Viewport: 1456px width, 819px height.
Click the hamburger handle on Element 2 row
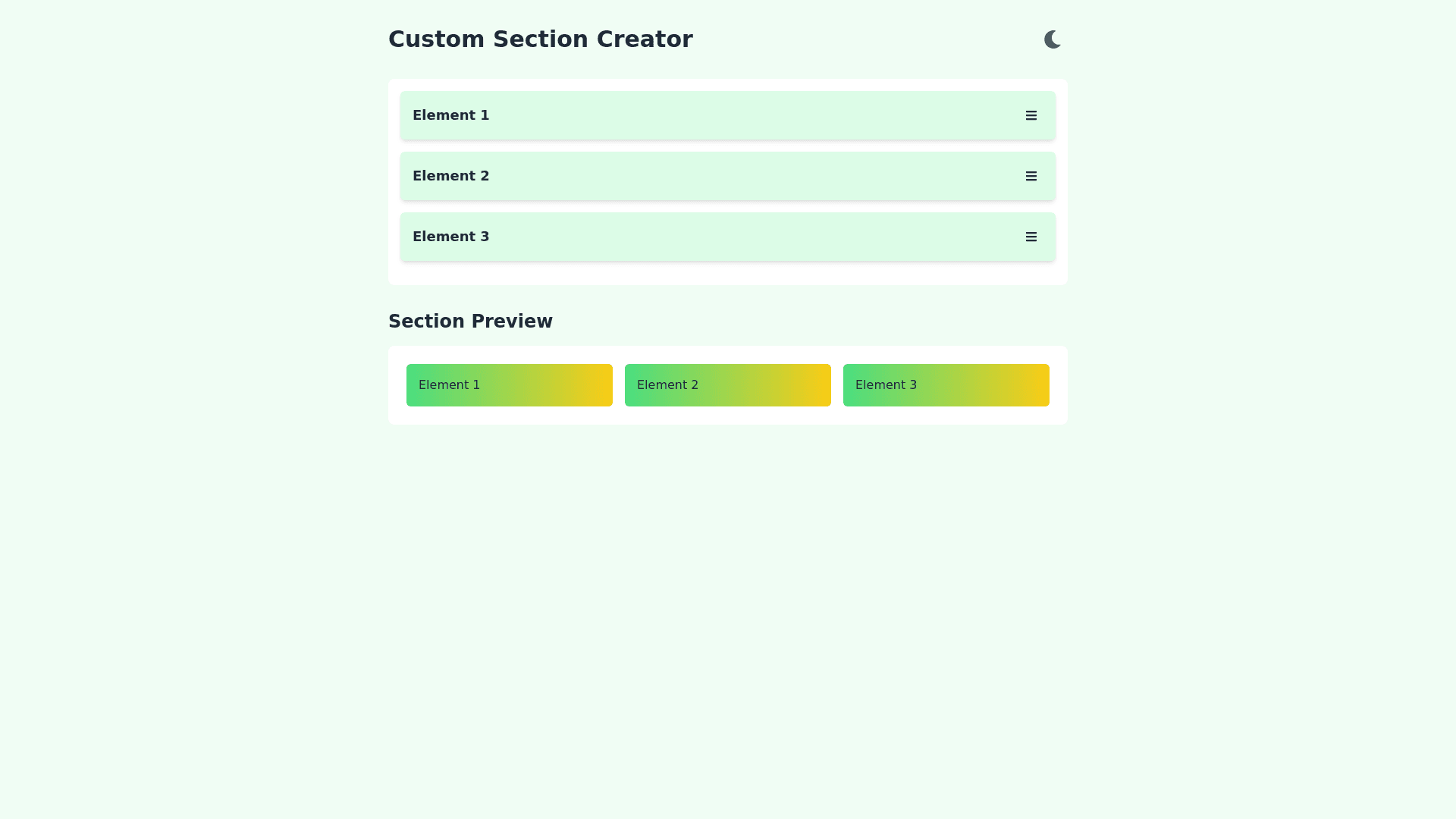(1031, 176)
